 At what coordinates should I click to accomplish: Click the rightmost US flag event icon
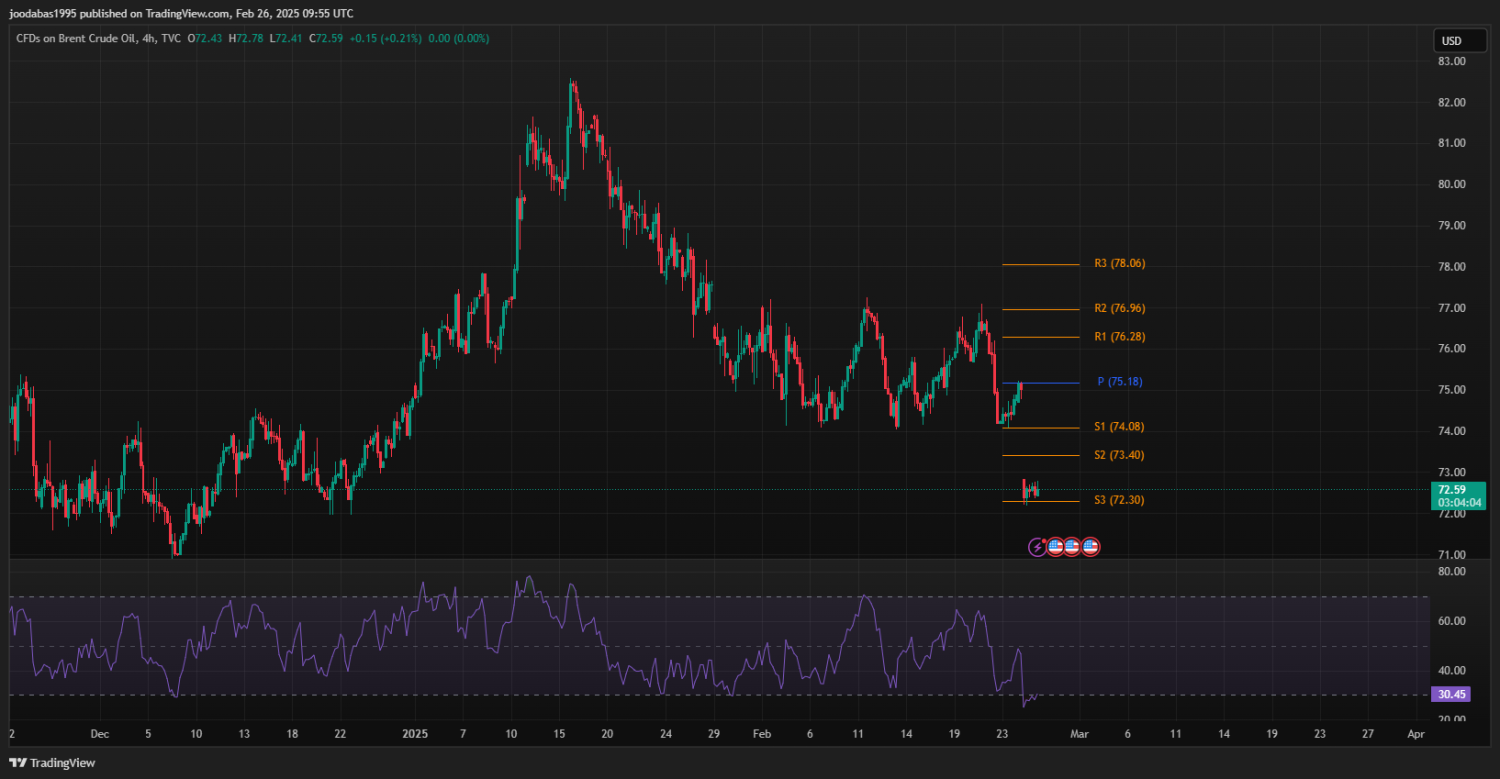tap(1090, 547)
